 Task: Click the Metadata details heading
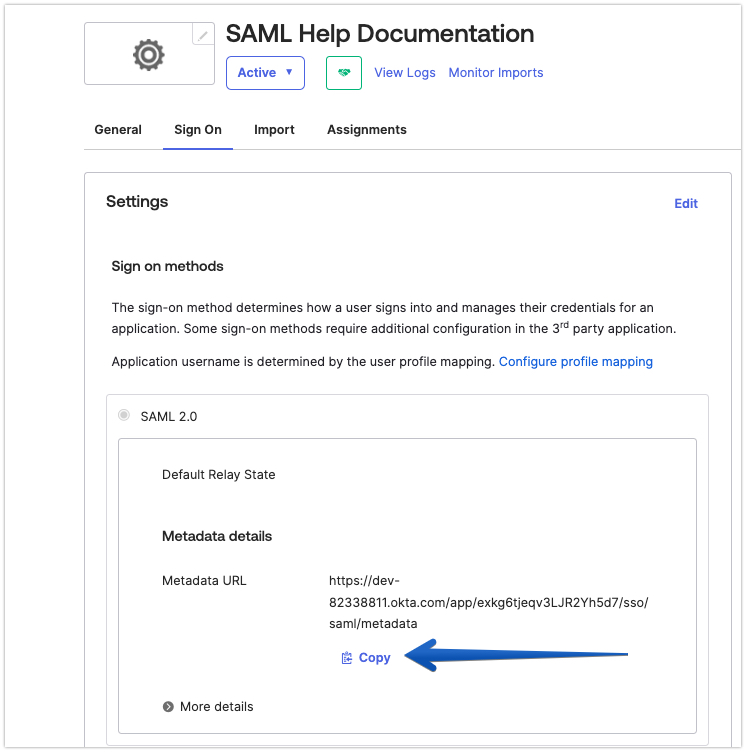[x=217, y=536]
